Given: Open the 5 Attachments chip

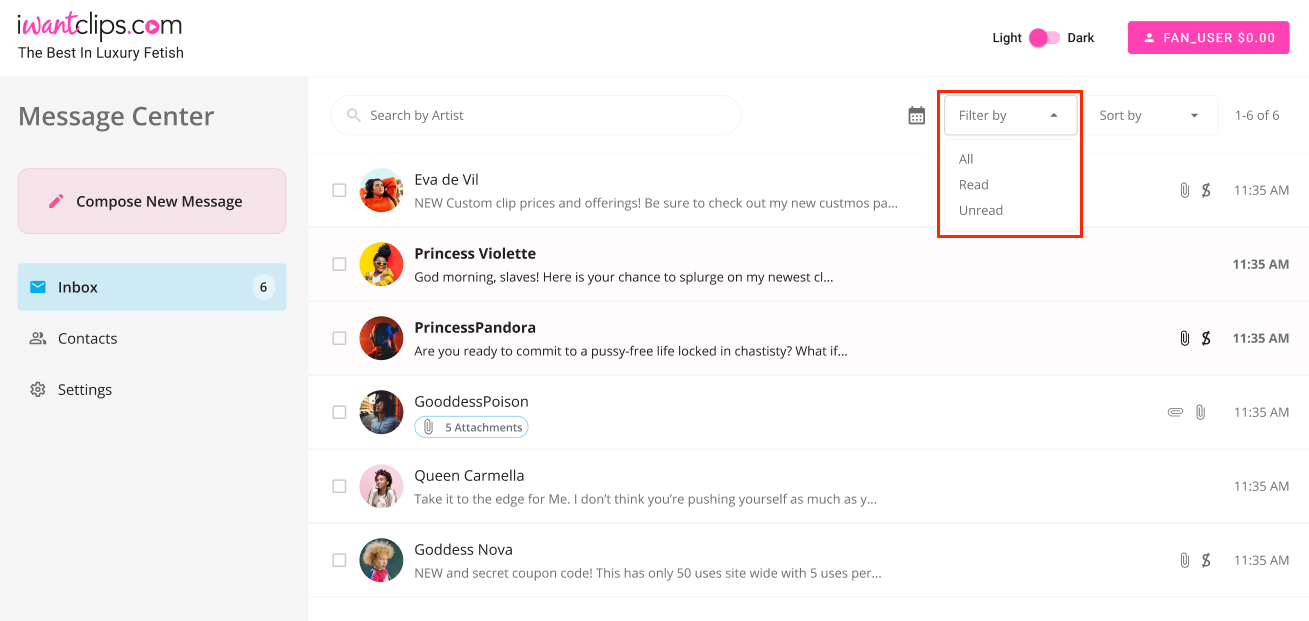Looking at the screenshot, I should (x=471, y=427).
